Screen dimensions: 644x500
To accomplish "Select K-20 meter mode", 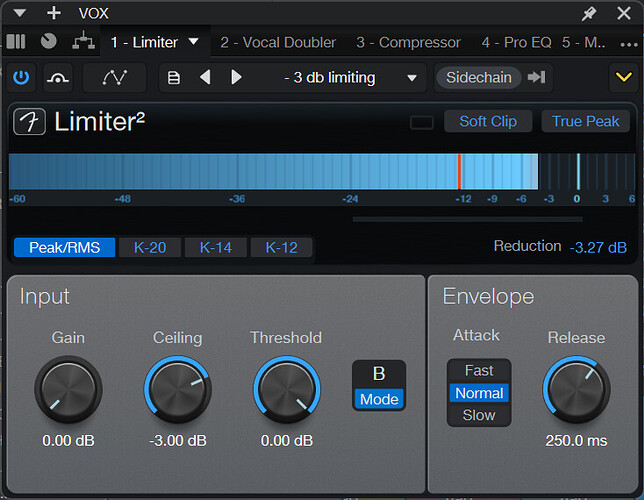I will coord(150,247).
